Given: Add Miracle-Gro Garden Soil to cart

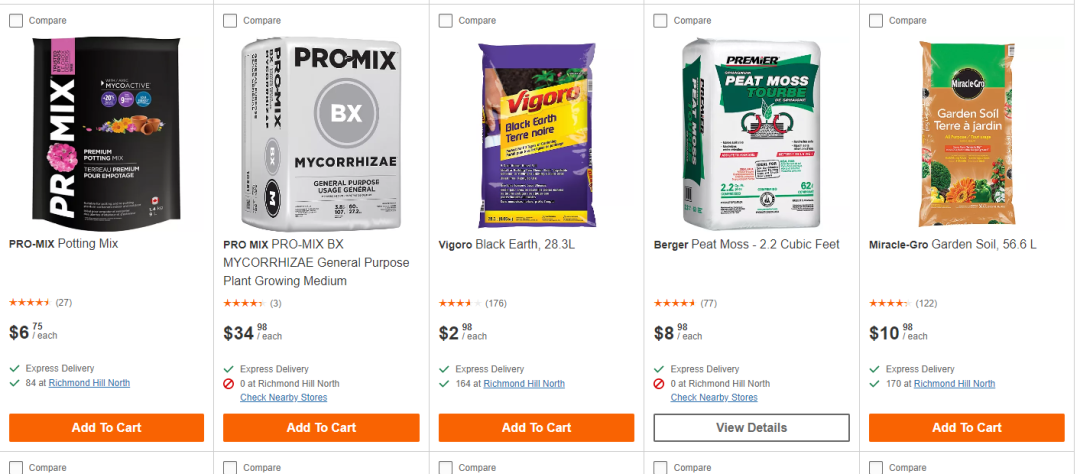Looking at the screenshot, I should 966,427.
